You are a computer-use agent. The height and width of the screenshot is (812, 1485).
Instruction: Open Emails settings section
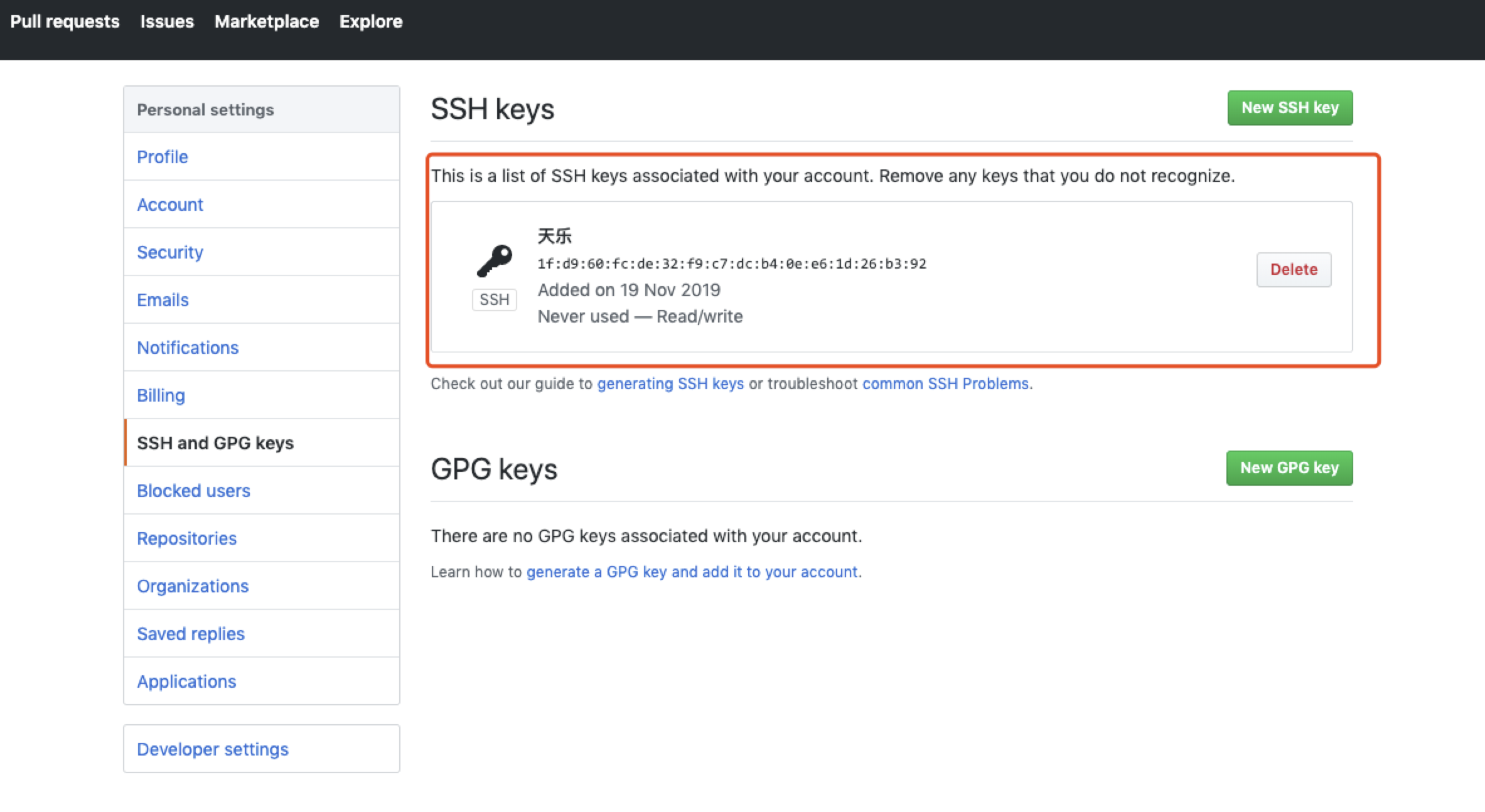coord(163,300)
